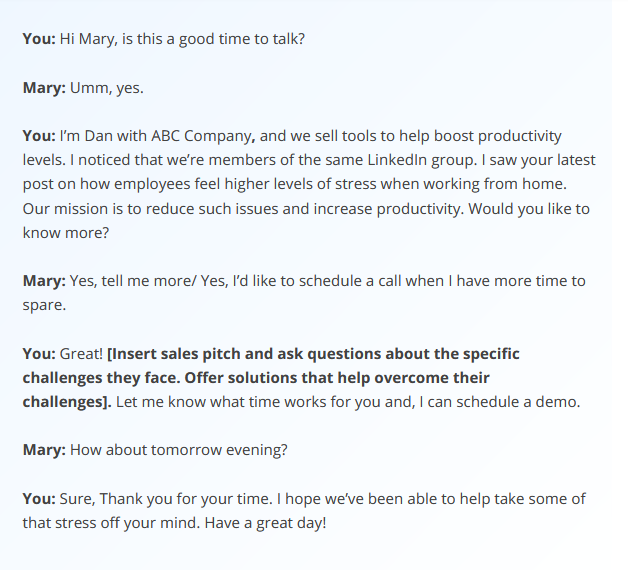
Task: Click 'How about tomorrow evening?'
Action: 179,449
